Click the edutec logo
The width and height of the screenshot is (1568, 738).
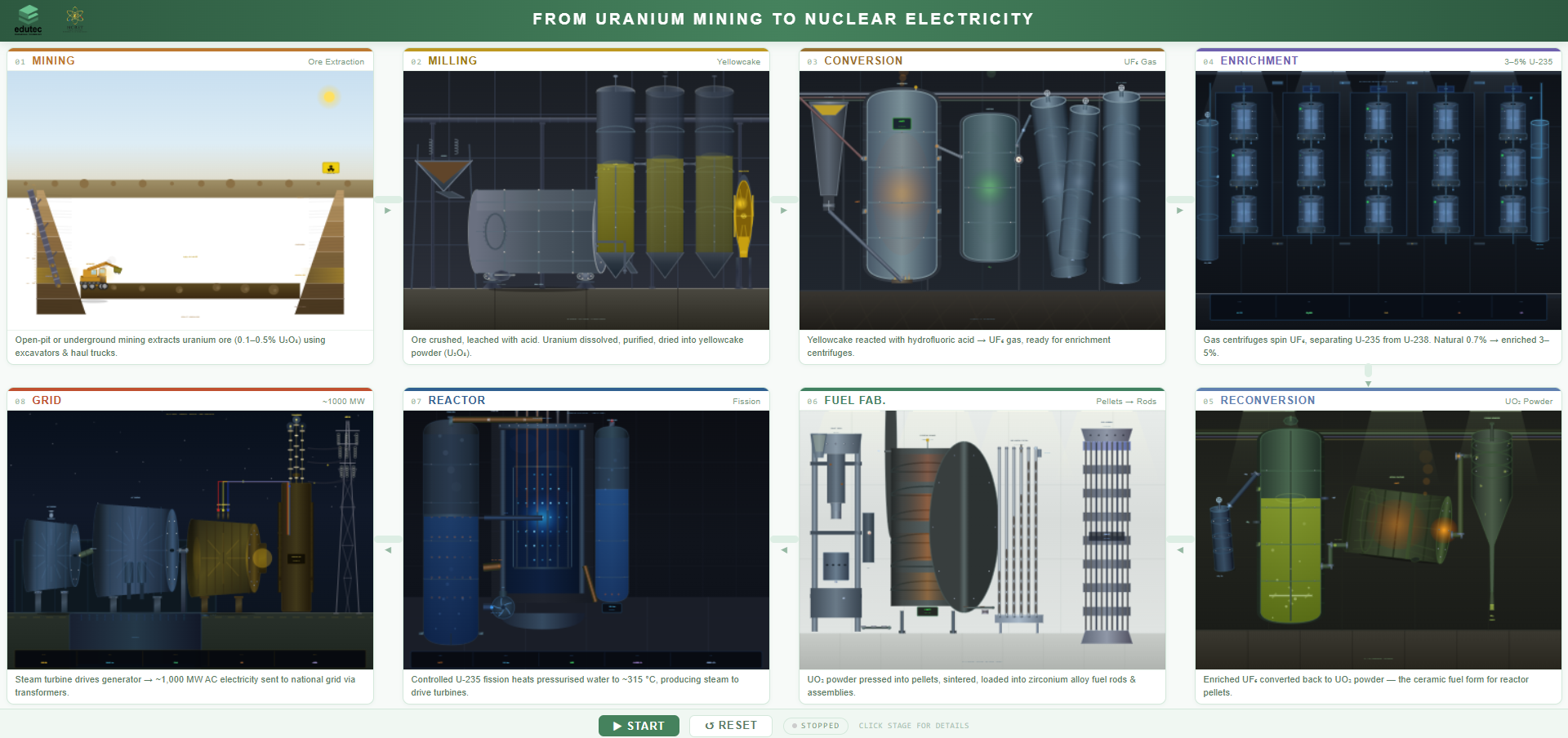28,19
